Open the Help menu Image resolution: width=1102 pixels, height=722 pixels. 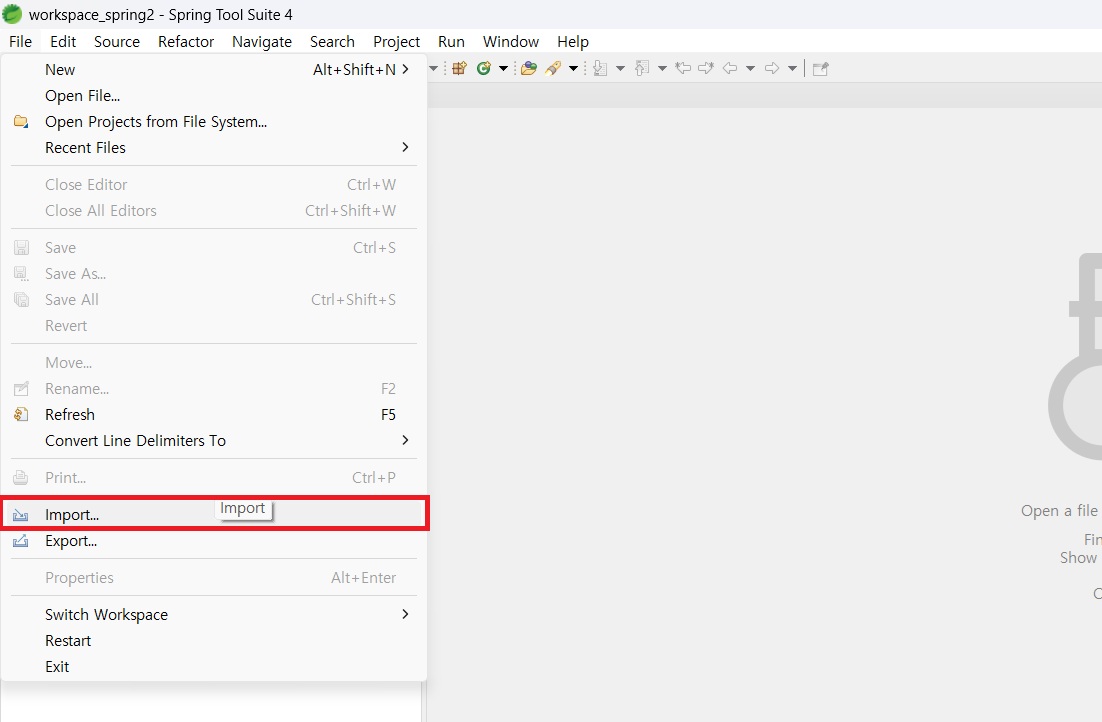pos(573,41)
